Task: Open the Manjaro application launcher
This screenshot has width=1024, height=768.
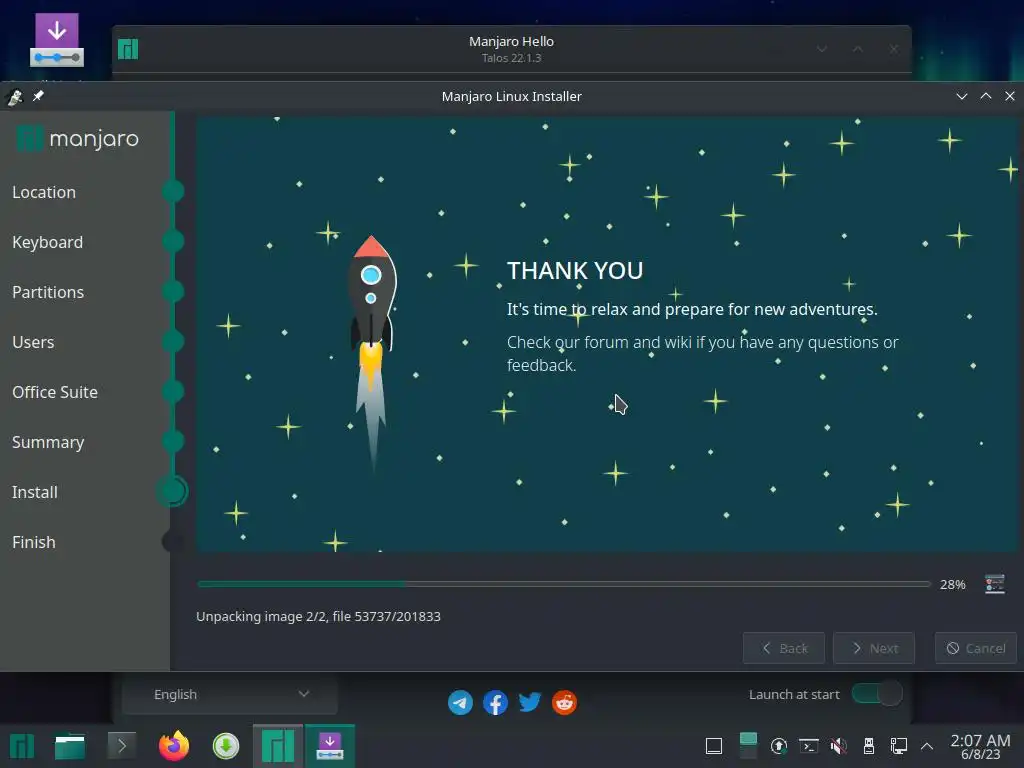Action: [22, 746]
